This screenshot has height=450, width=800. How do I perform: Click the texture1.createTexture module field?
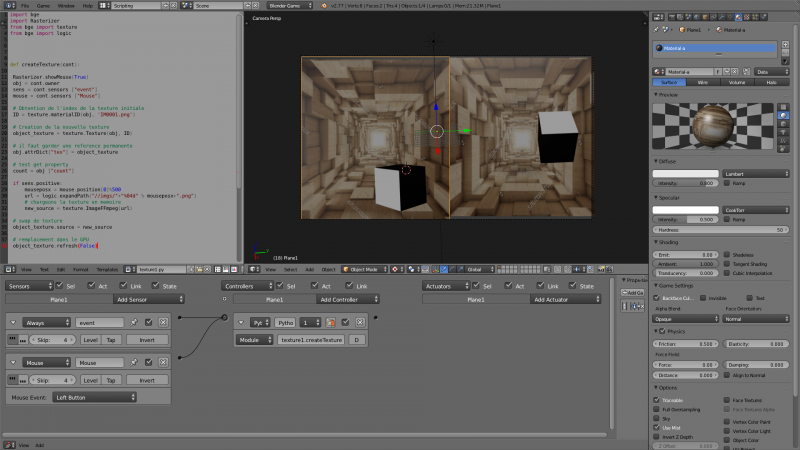(x=311, y=339)
